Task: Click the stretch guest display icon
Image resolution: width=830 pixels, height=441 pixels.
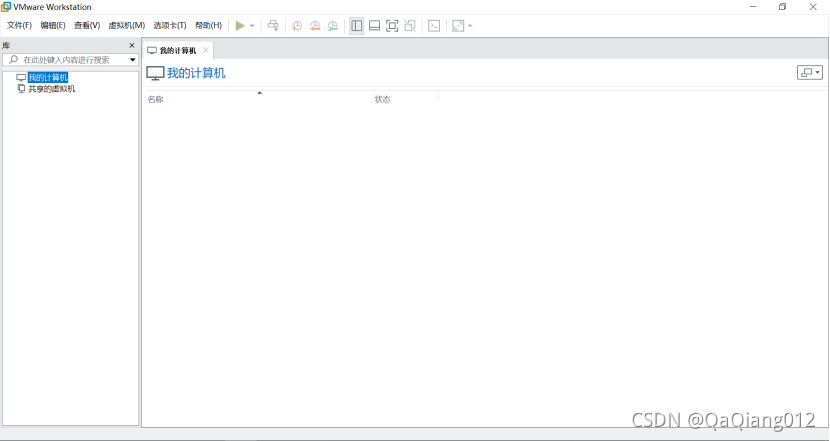Action: click(458, 25)
